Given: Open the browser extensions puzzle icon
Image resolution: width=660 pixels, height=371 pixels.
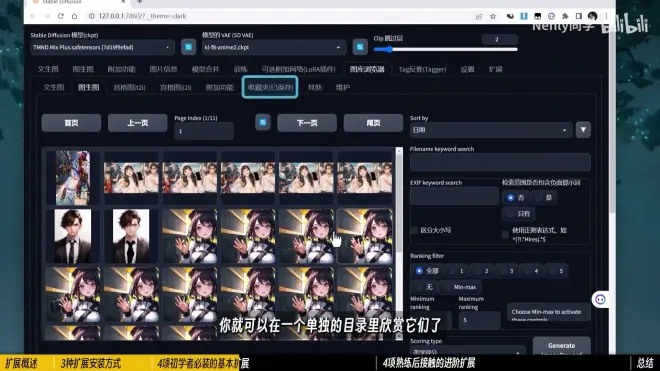Looking at the screenshot, I should point(565,16).
